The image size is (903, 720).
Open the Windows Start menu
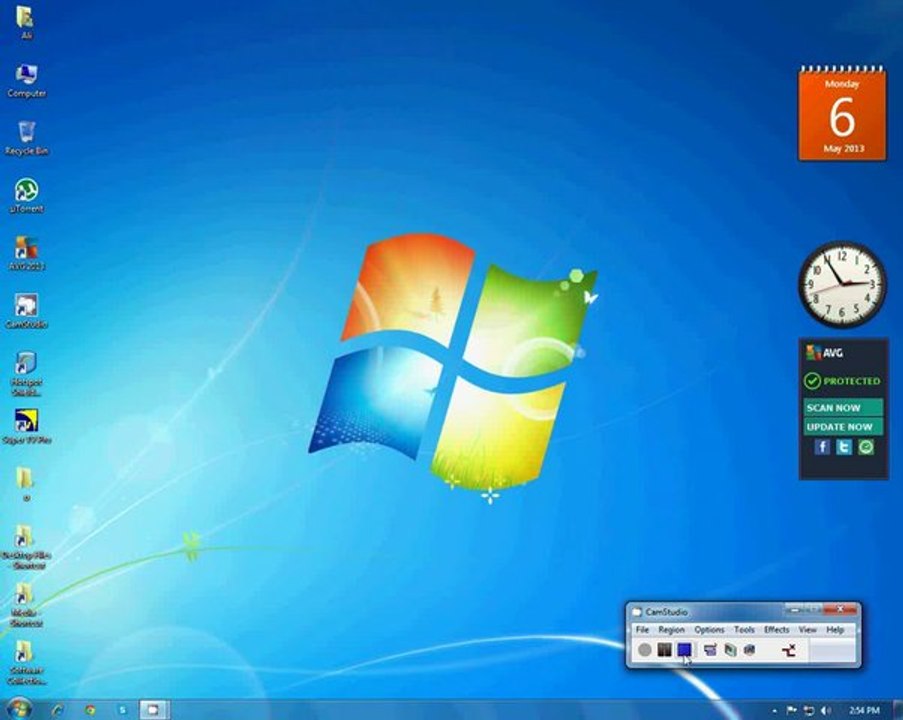[18, 708]
